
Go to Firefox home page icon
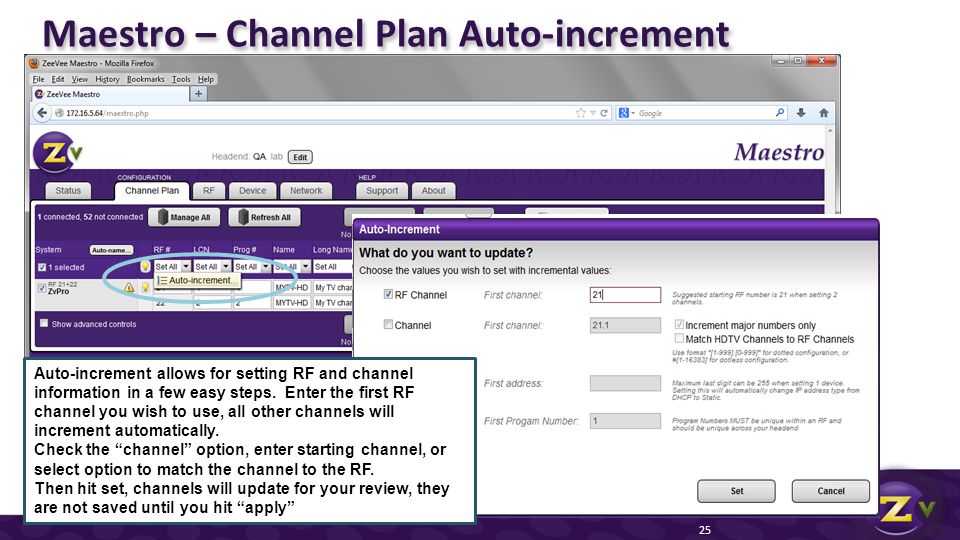point(823,113)
